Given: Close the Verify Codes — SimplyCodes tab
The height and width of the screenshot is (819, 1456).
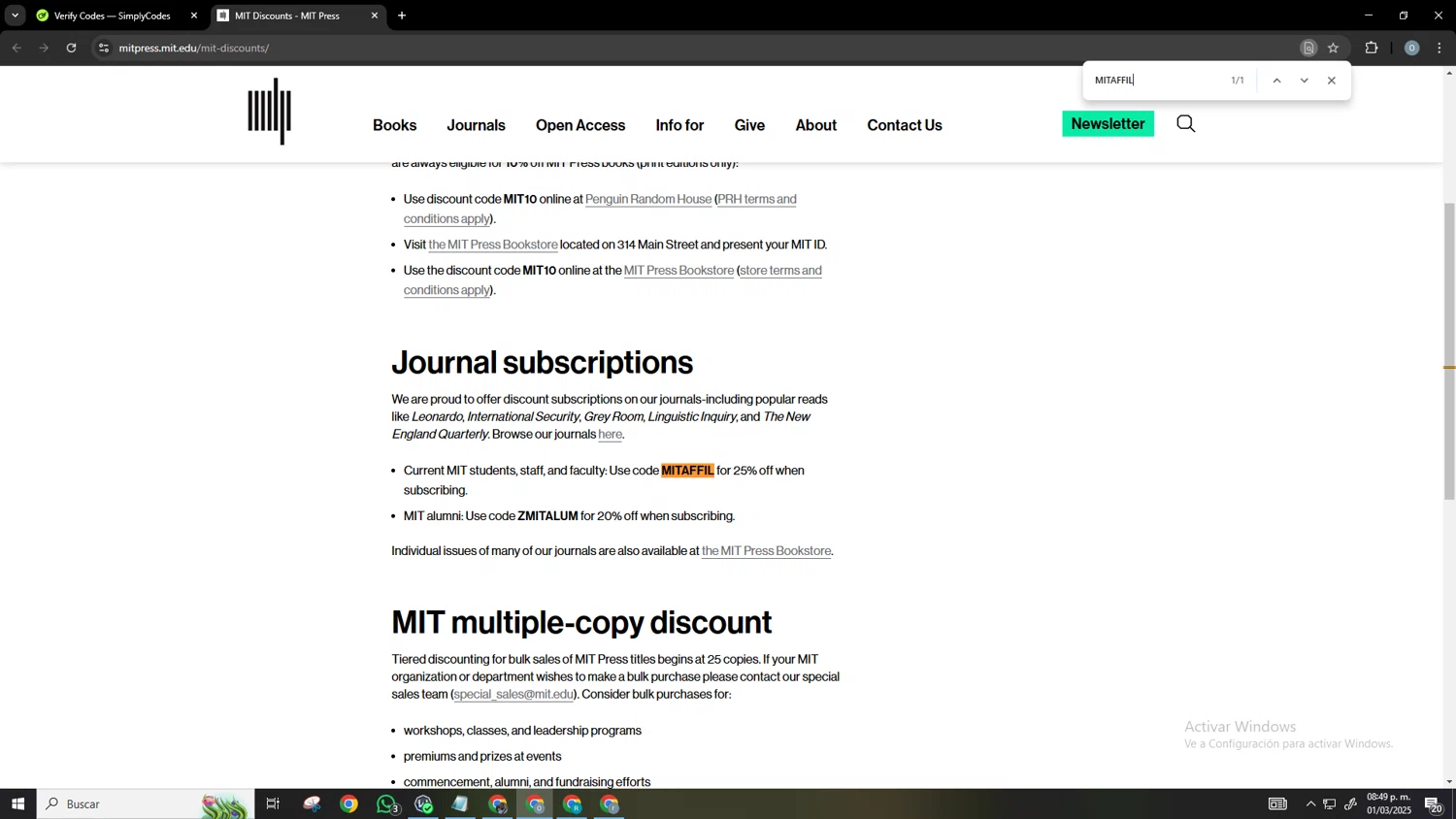Looking at the screenshot, I should click(x=194, y=16).
